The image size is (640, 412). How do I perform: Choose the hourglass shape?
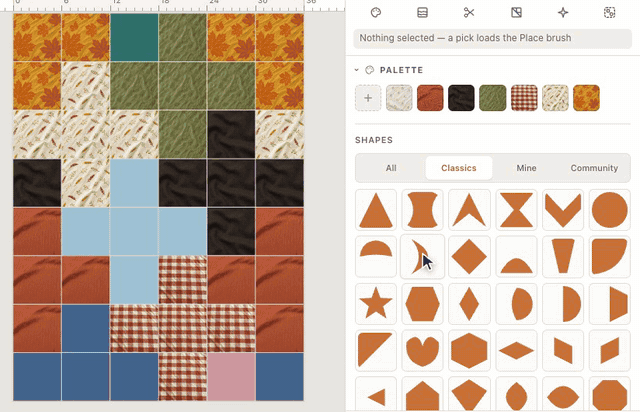(x=516, y=210)
